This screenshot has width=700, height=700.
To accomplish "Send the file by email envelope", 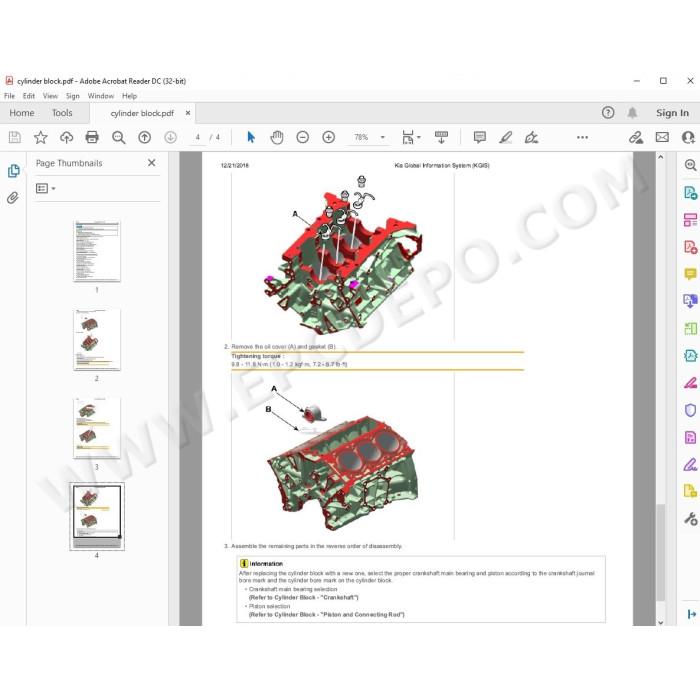I will pyautogui.click(x=662, y=137).
